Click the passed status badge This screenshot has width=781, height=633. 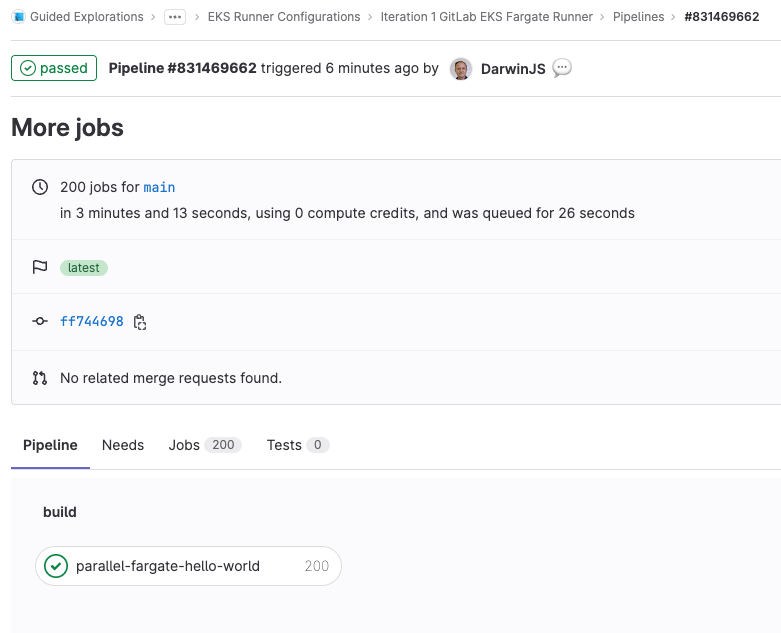[54, 68]
